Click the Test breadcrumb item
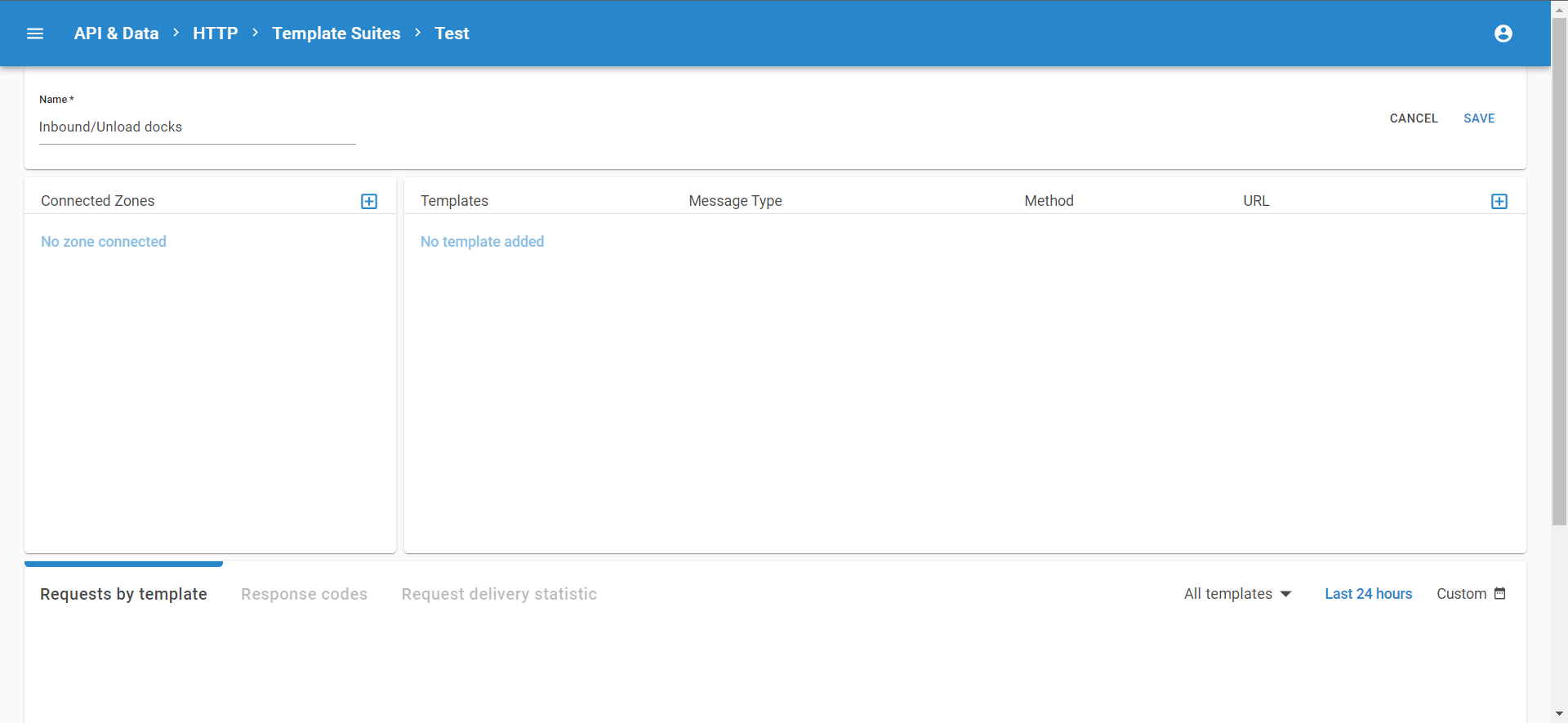The image size is (1568, 723). click(452, 33)
